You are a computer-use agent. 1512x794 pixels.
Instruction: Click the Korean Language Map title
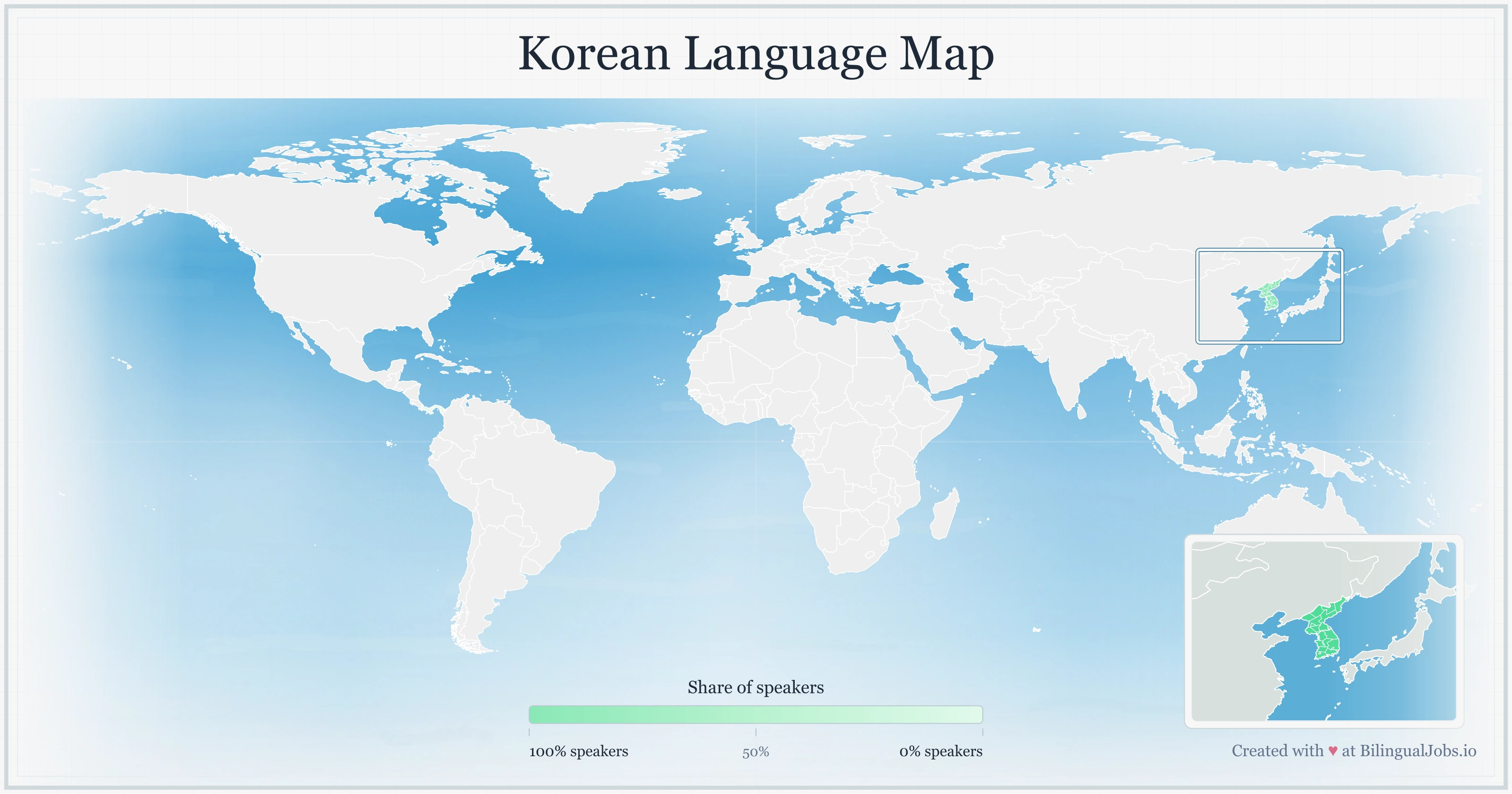click(756, 56)
